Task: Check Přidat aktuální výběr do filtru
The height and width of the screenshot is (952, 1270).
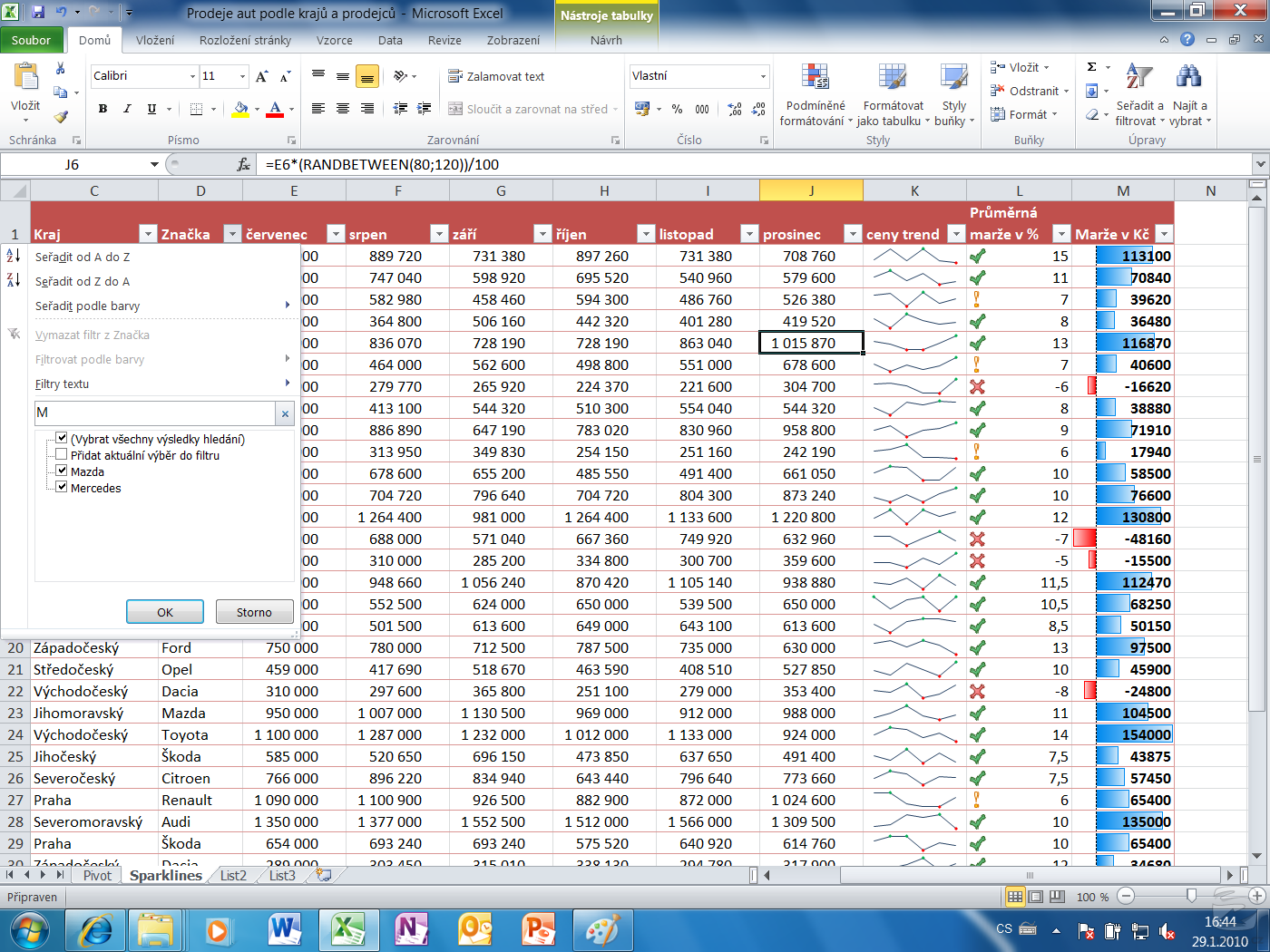Action: pyautogui.click(x=62, y=454)
